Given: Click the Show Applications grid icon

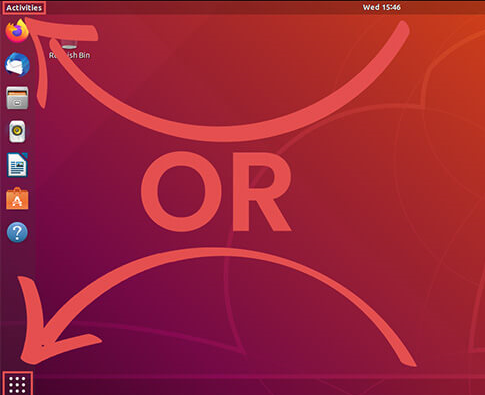Looking at the screenshot, I should click(17, 384).
